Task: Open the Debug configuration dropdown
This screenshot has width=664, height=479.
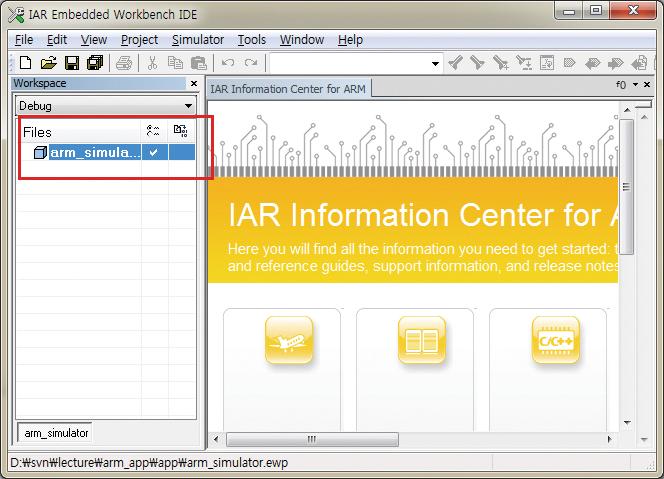Action: pyautogui.click(x=188, y=106)
